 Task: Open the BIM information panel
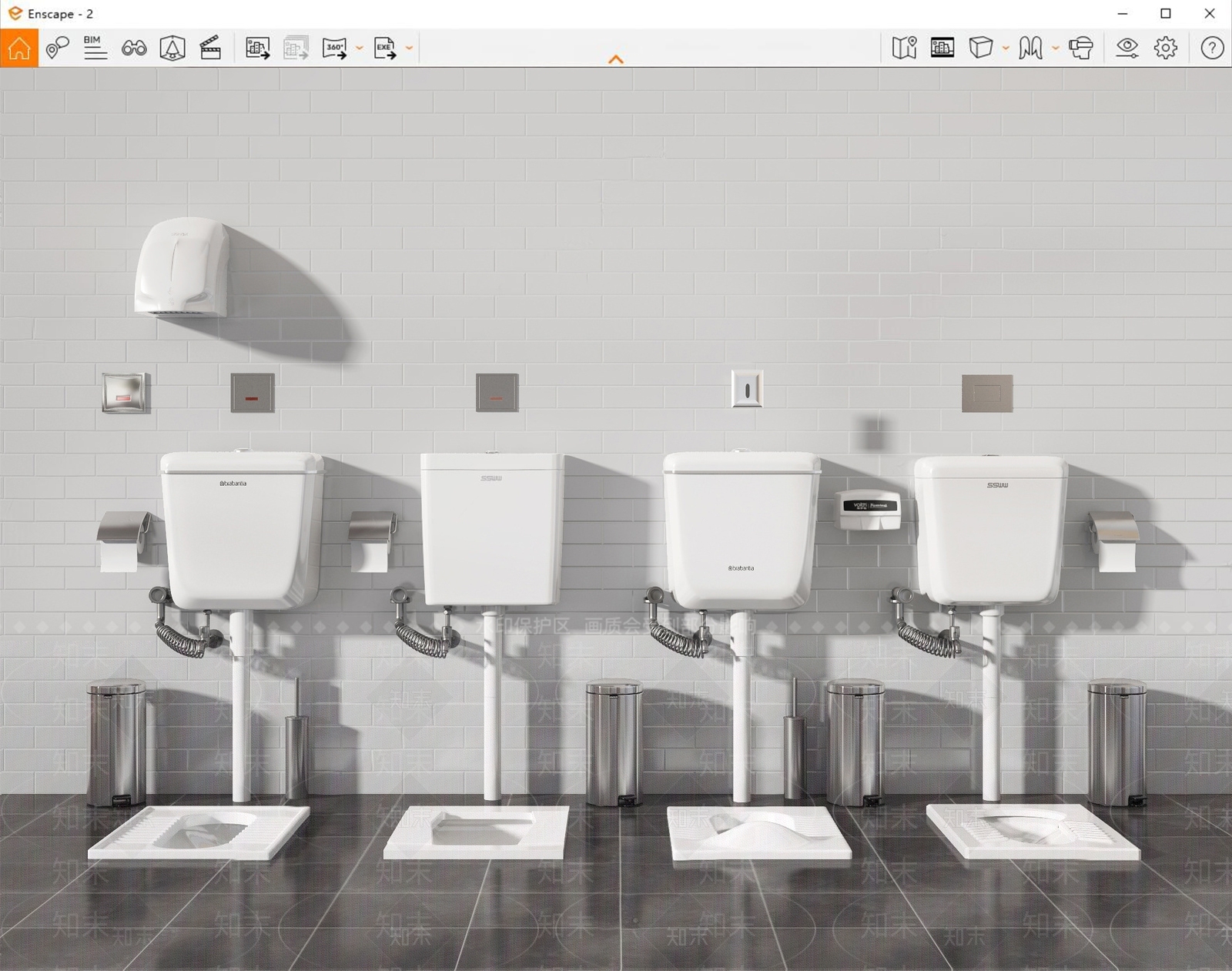(95, 48)
